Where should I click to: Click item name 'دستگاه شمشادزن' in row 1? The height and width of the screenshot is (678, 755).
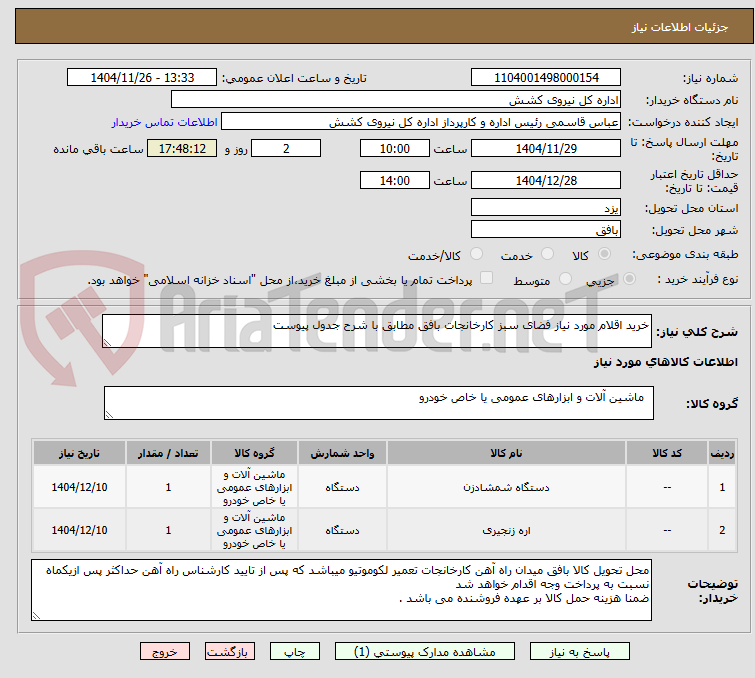(x=506, y=487)
